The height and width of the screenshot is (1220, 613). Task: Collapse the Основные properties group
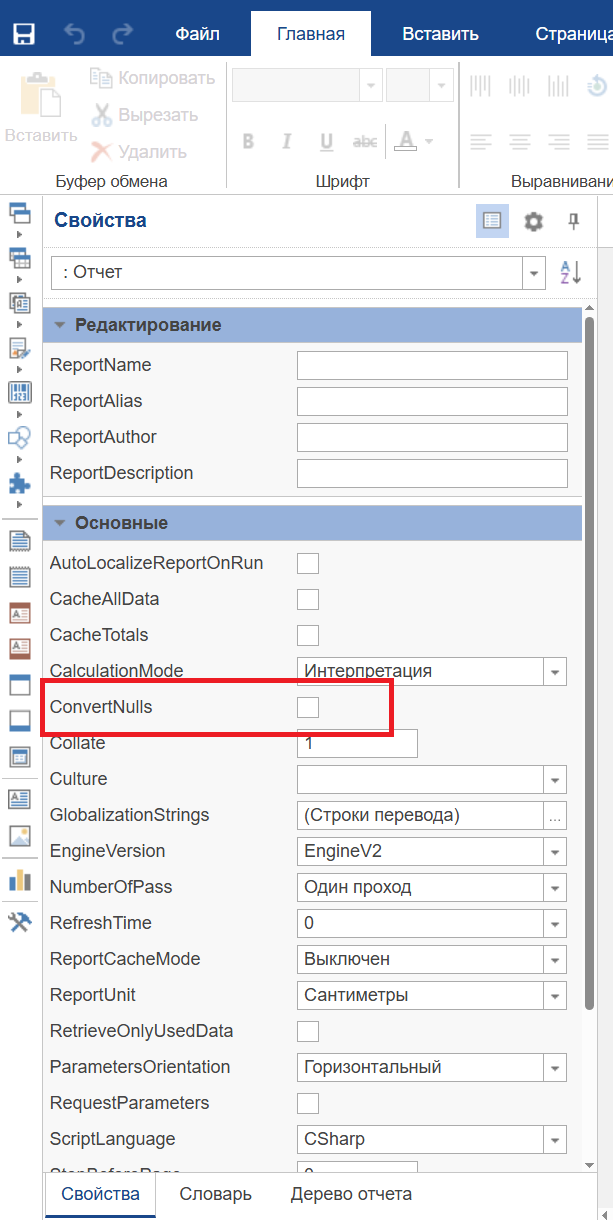pos(61,523)
